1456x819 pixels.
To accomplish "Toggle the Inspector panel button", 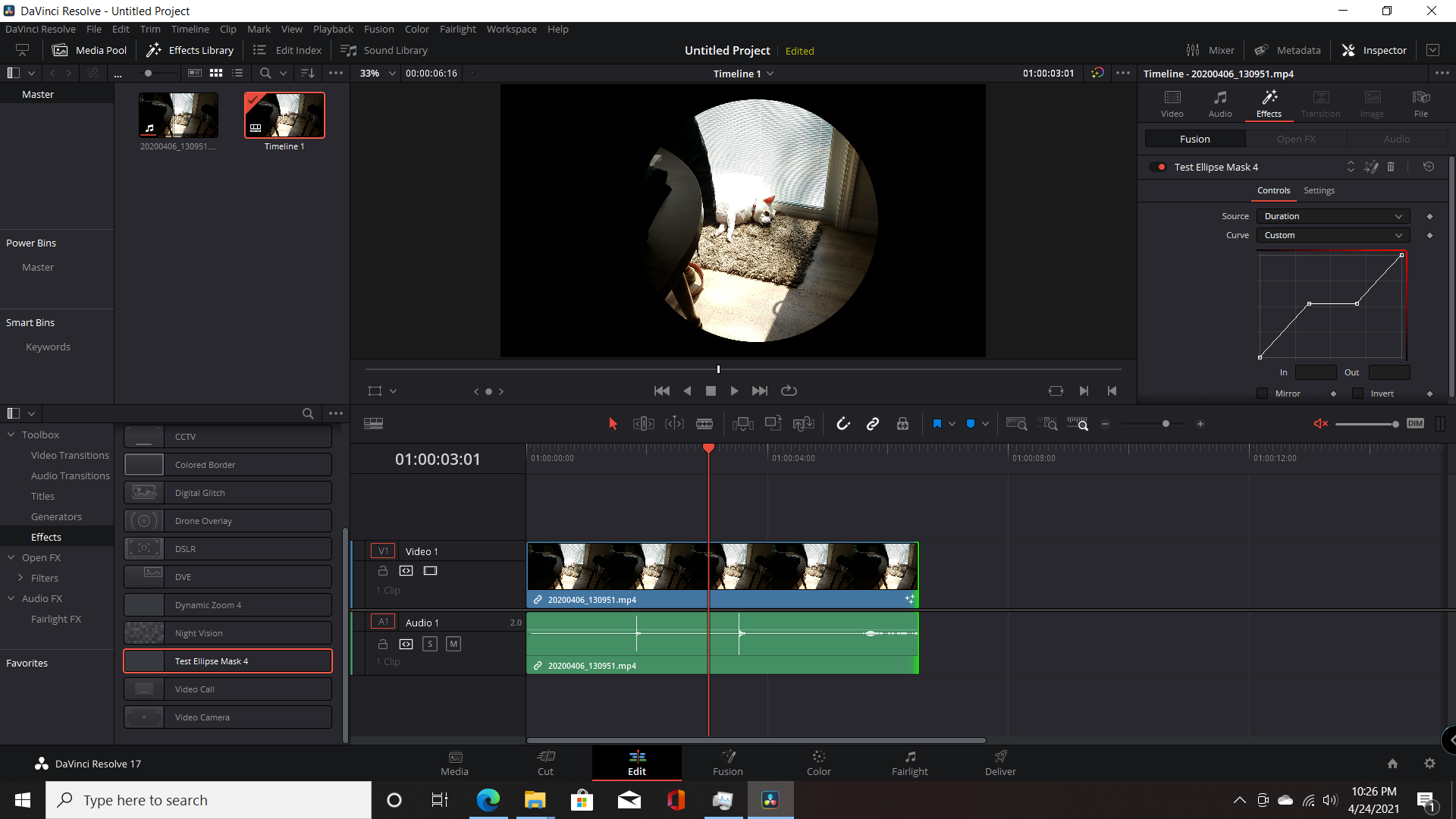I will coord(1374,50).
